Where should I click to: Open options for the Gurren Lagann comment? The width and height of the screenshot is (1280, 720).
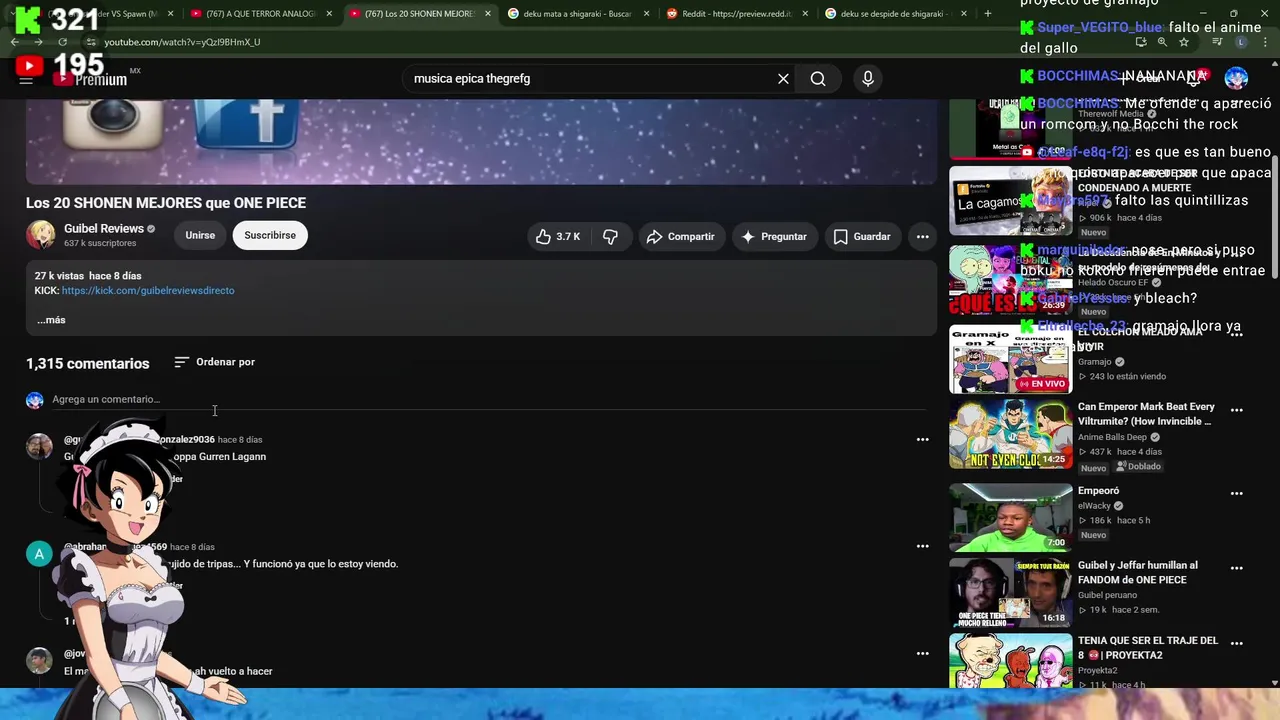(922, 439)
